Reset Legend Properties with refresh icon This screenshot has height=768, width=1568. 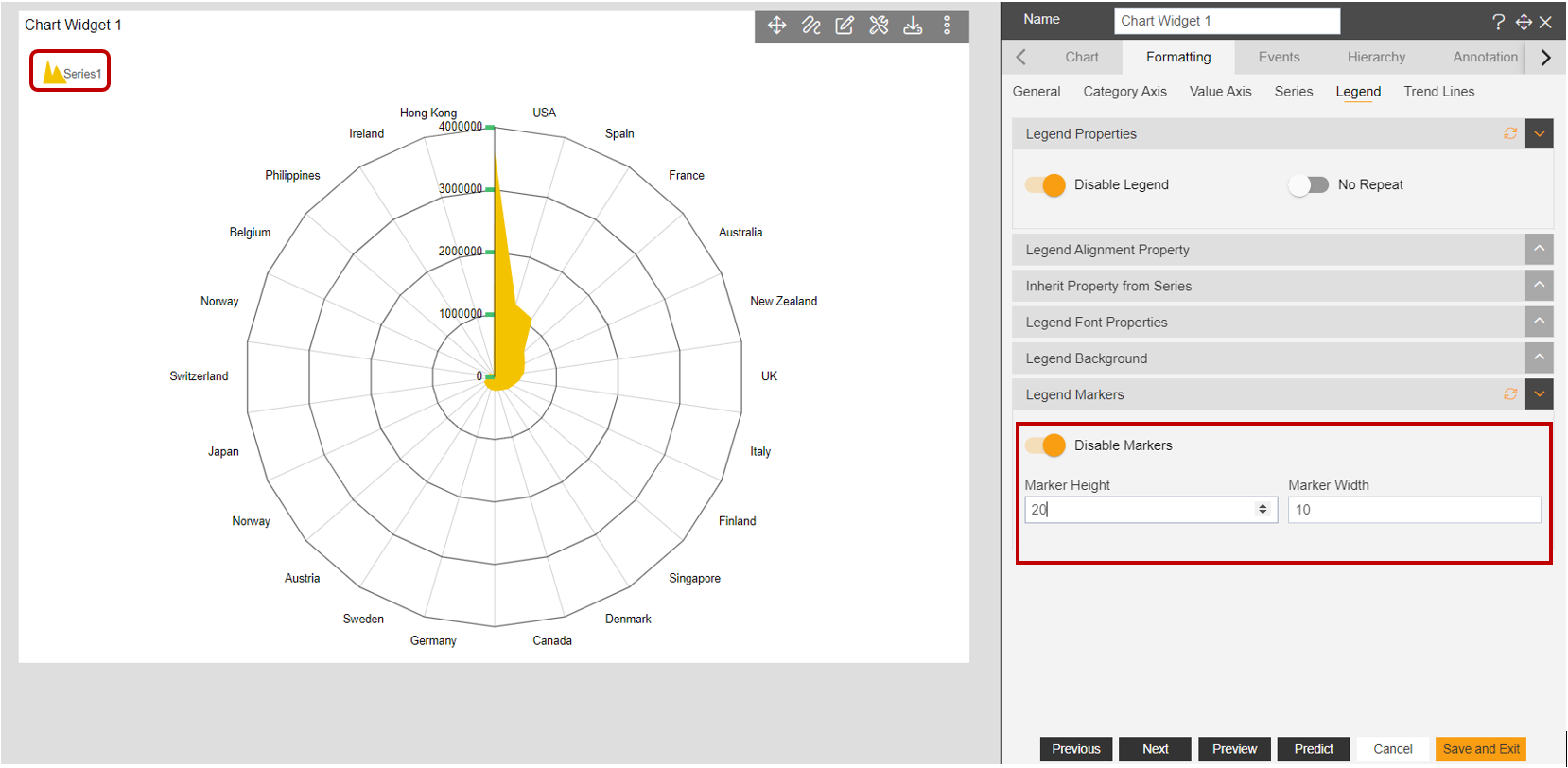coord(1510,133)
